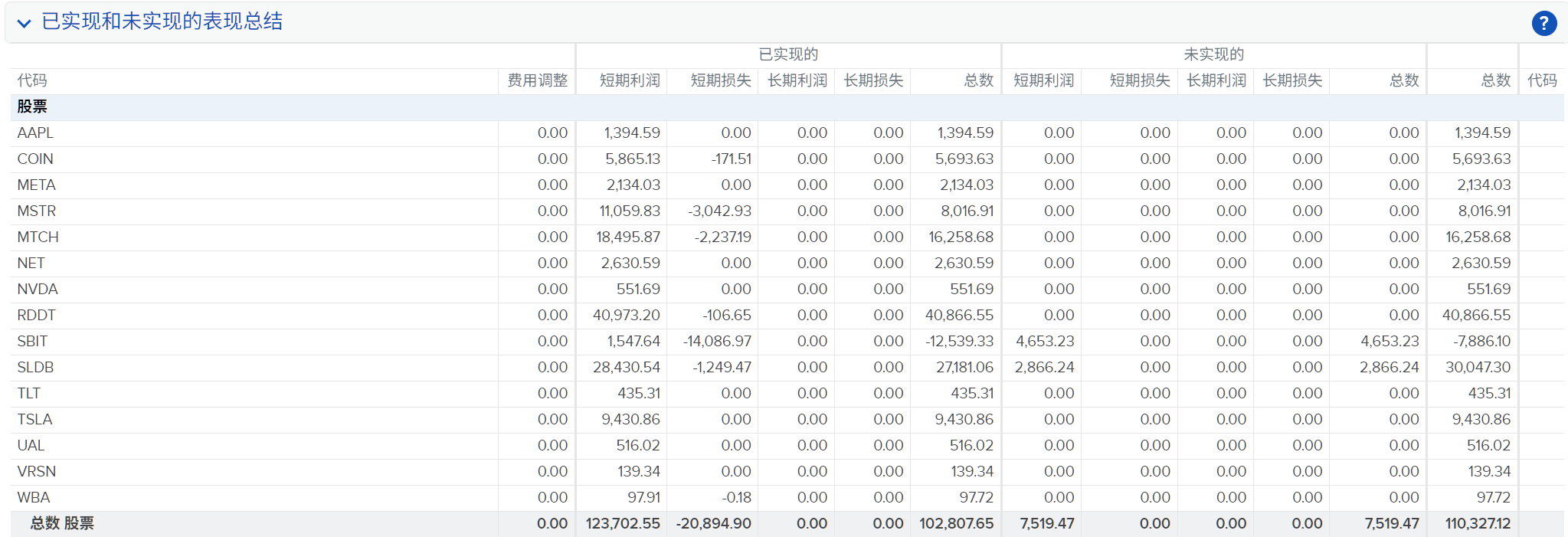The width and height of the screenshot is (1568, 537).
Task: Click the 总数 股票 totals row label
Action: 62,523
